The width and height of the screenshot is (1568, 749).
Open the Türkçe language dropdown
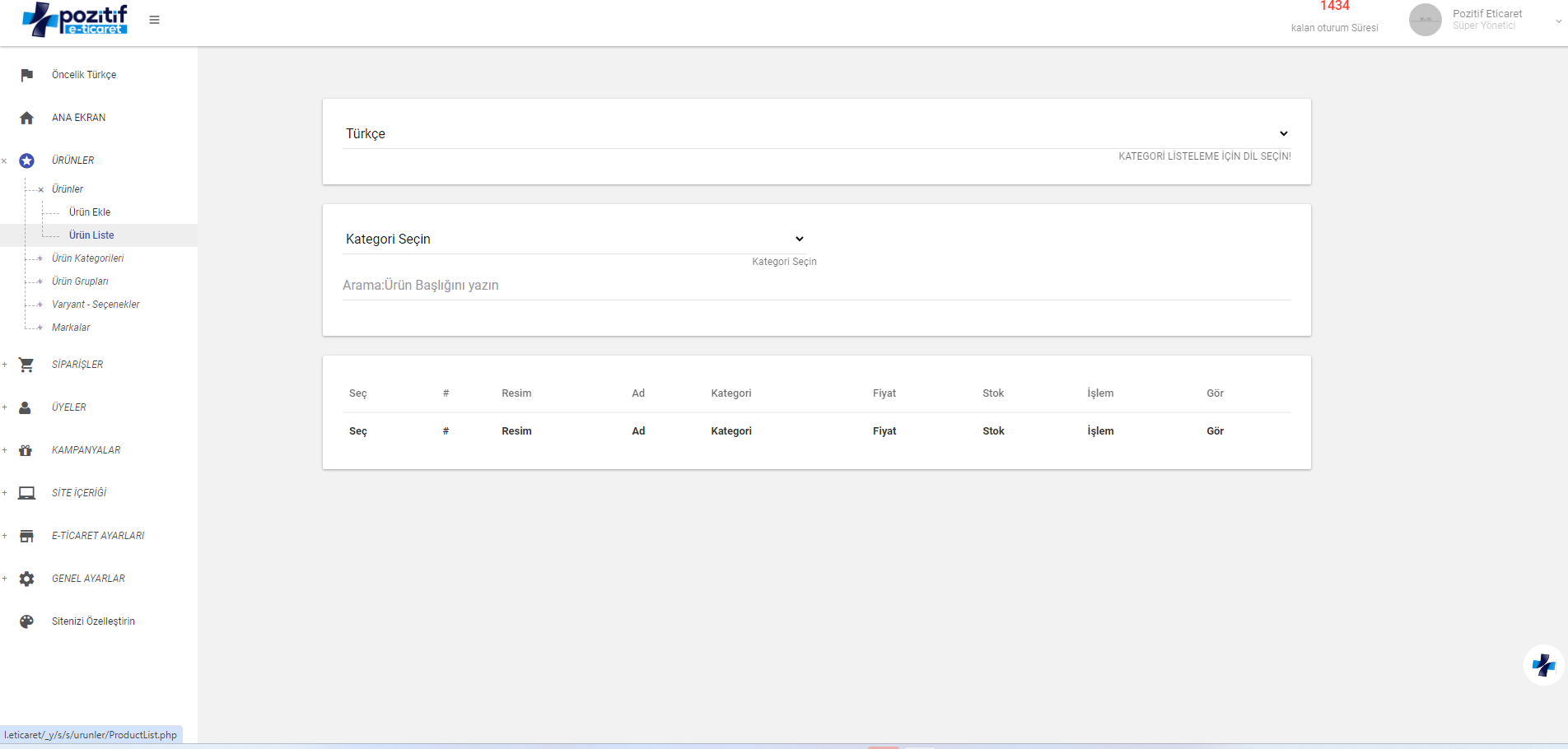(816, 133)
